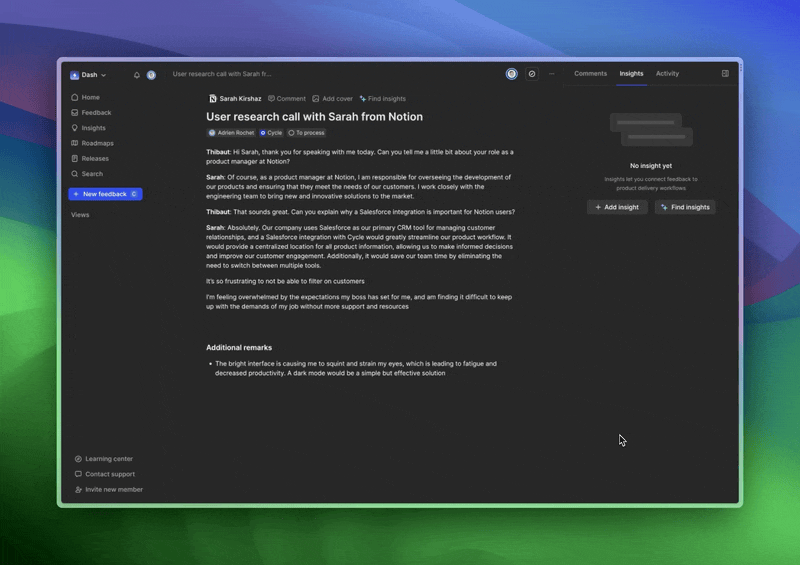Click the 'No insight yet' text
This screenshot has height=565, width=800.
651,166
